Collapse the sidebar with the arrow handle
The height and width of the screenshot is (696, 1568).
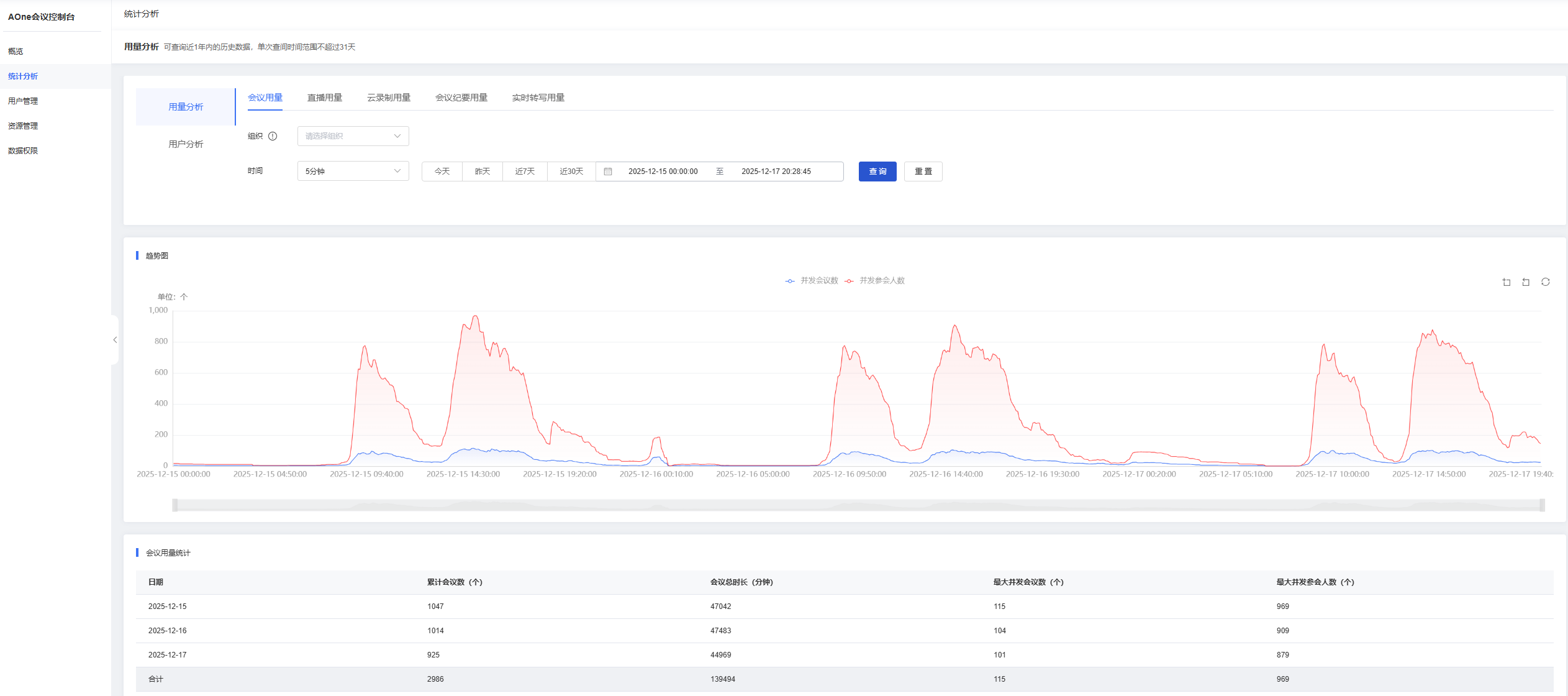point(115,340)
